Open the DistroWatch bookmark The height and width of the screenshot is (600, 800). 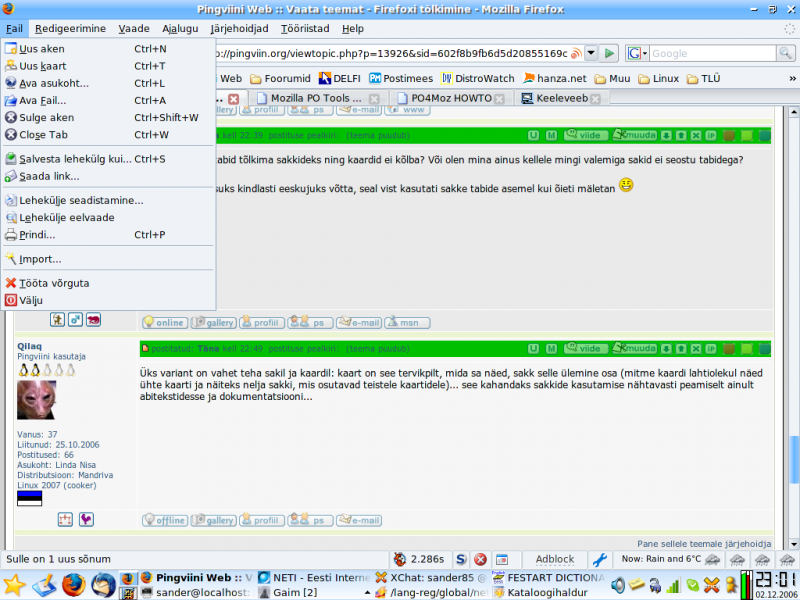pyautogui.click(x=478, y=79)
